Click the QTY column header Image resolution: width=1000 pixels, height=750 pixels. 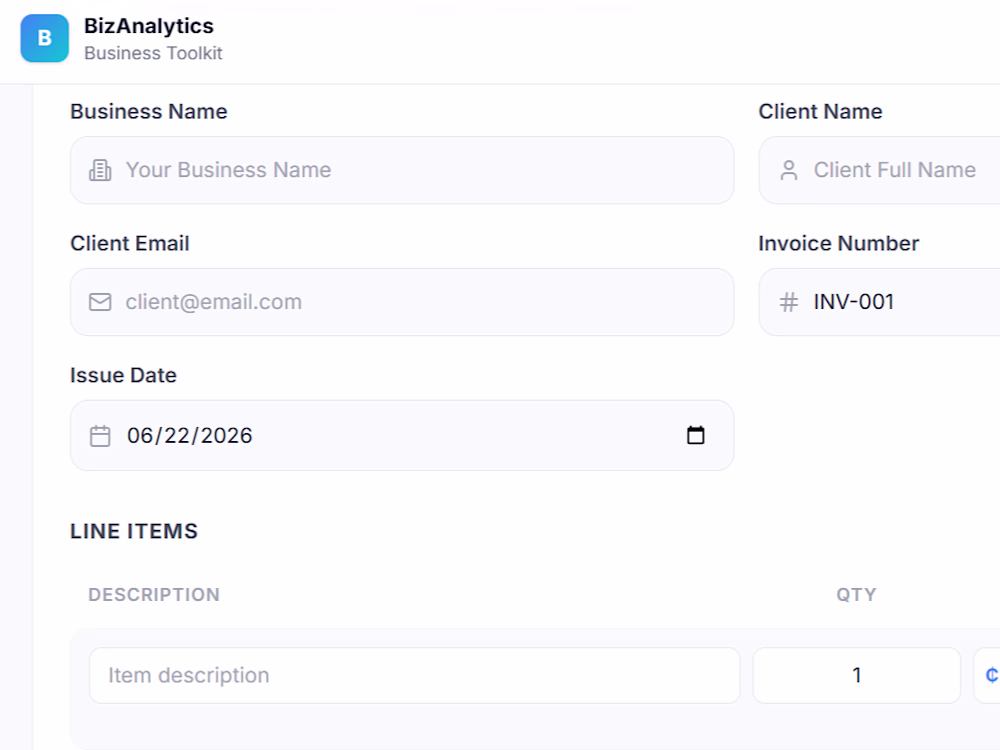coord(857,594)
